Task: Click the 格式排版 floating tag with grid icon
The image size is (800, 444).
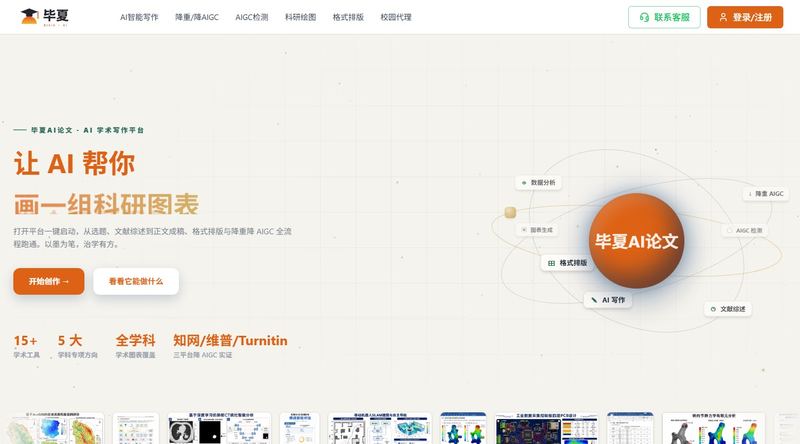Action: click(x=567, y=263)
